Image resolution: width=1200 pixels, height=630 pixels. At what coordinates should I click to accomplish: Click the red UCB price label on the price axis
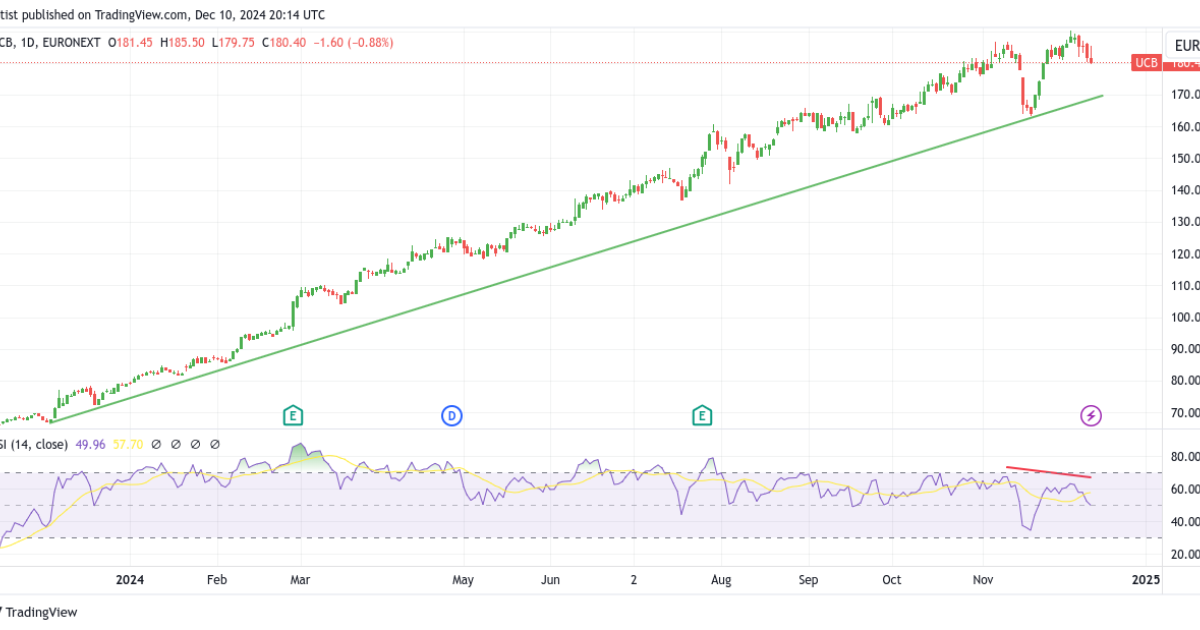coord(1146,62)
